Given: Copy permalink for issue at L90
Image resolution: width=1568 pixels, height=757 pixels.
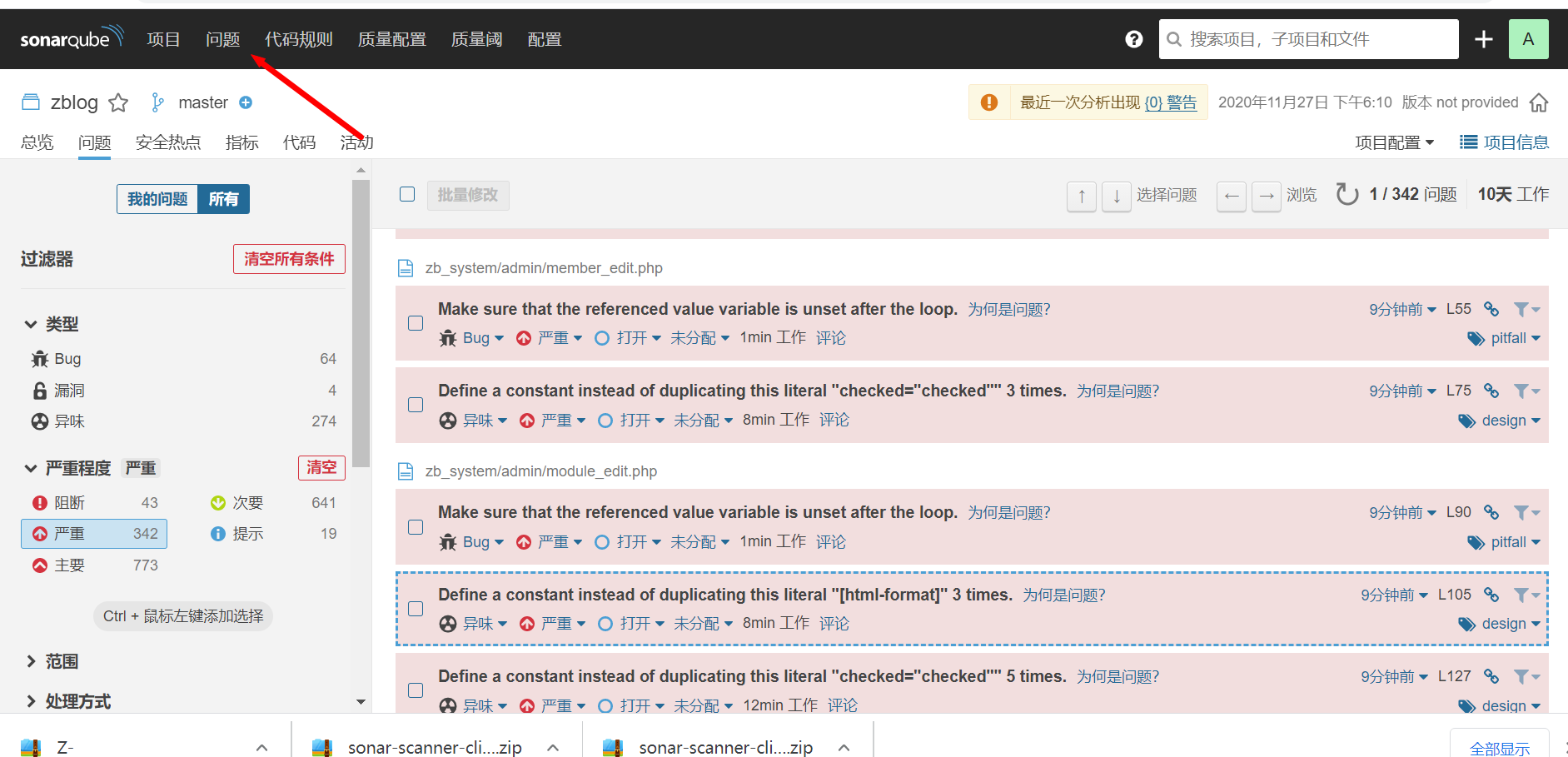Looking at the screenshot, I should [1491, 512].
